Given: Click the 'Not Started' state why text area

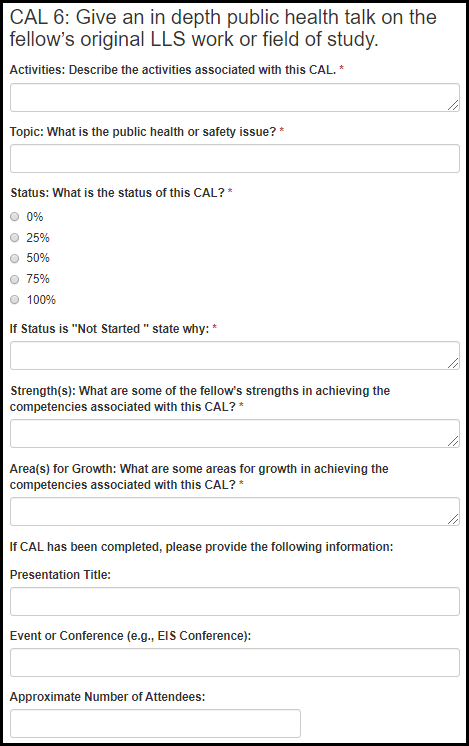Looking at the screenshot, I should pos(235,355).
